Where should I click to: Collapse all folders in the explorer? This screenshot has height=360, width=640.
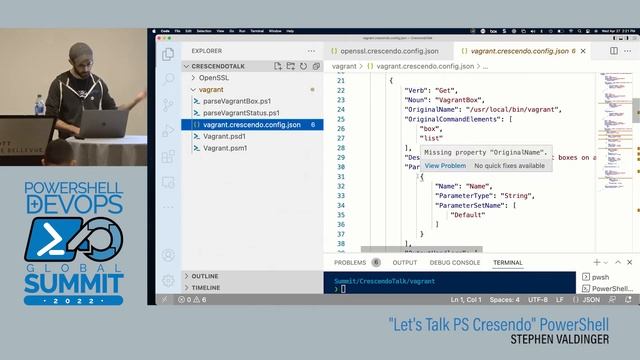coord(316,66)
